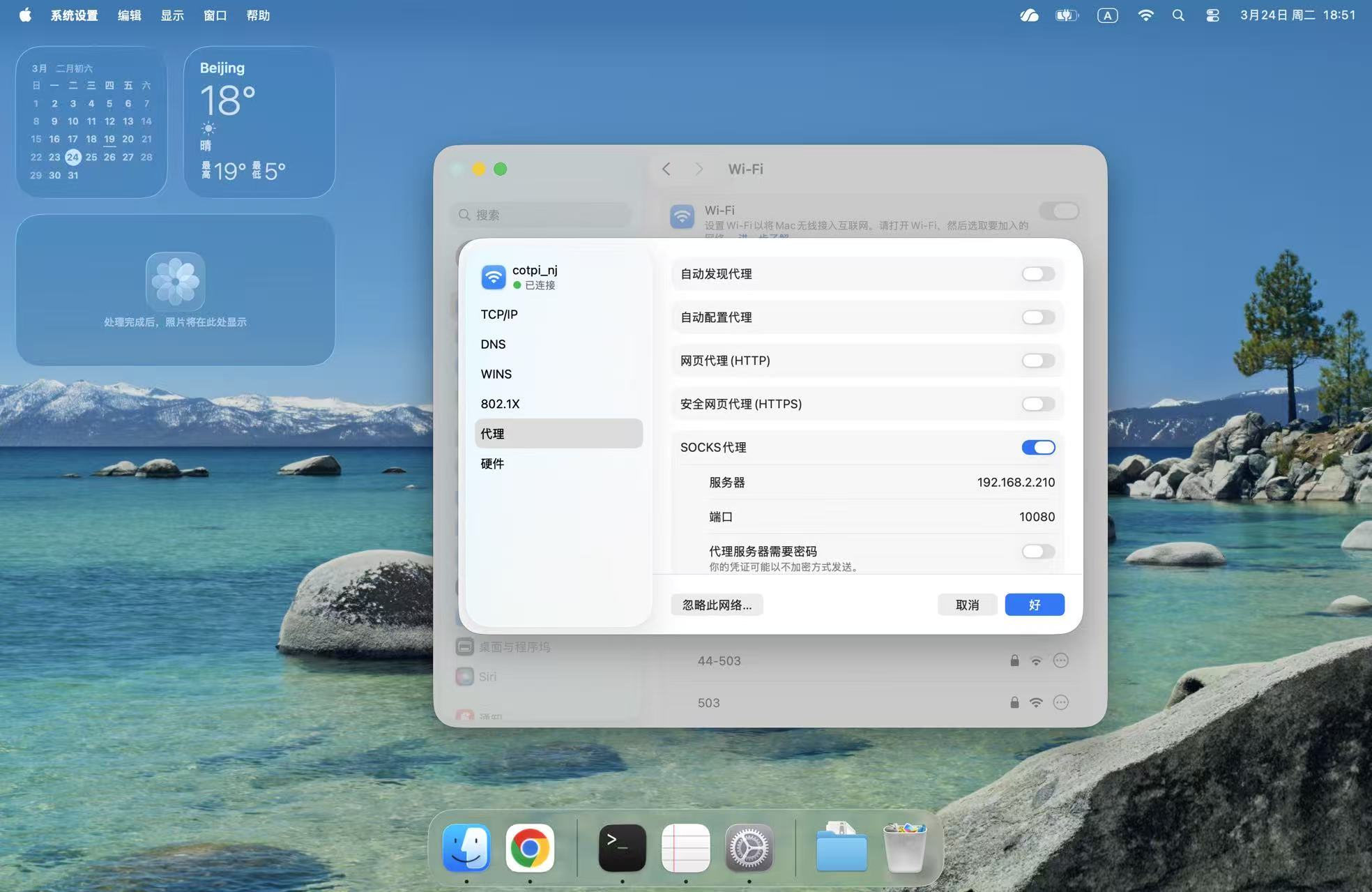Open Control Center in the menu bar
The width and height of the screenshot is (1372, 892).
pyautogui.click(x=1212, y=15)
